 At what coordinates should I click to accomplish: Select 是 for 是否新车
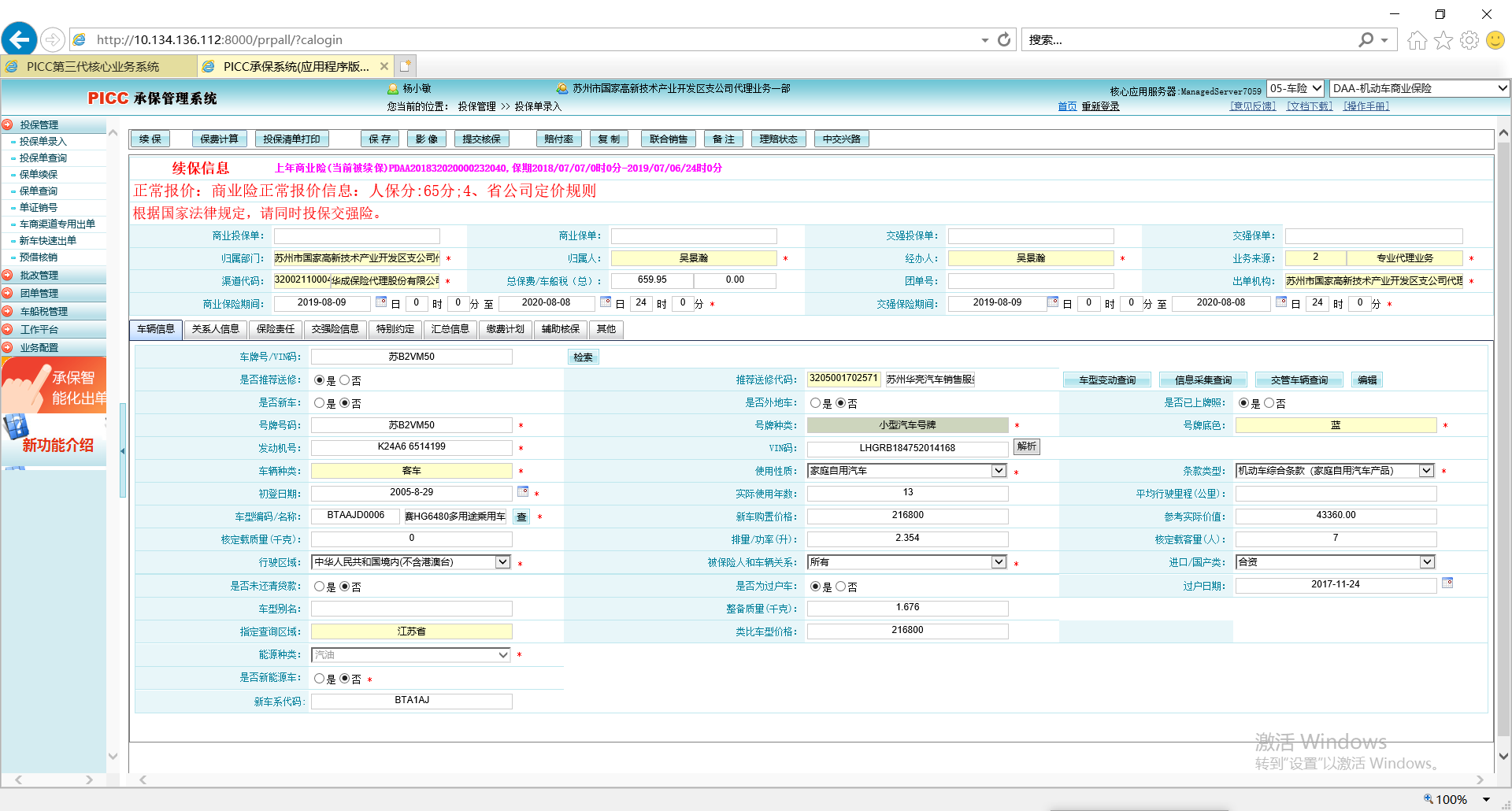(x=319, y=403)
